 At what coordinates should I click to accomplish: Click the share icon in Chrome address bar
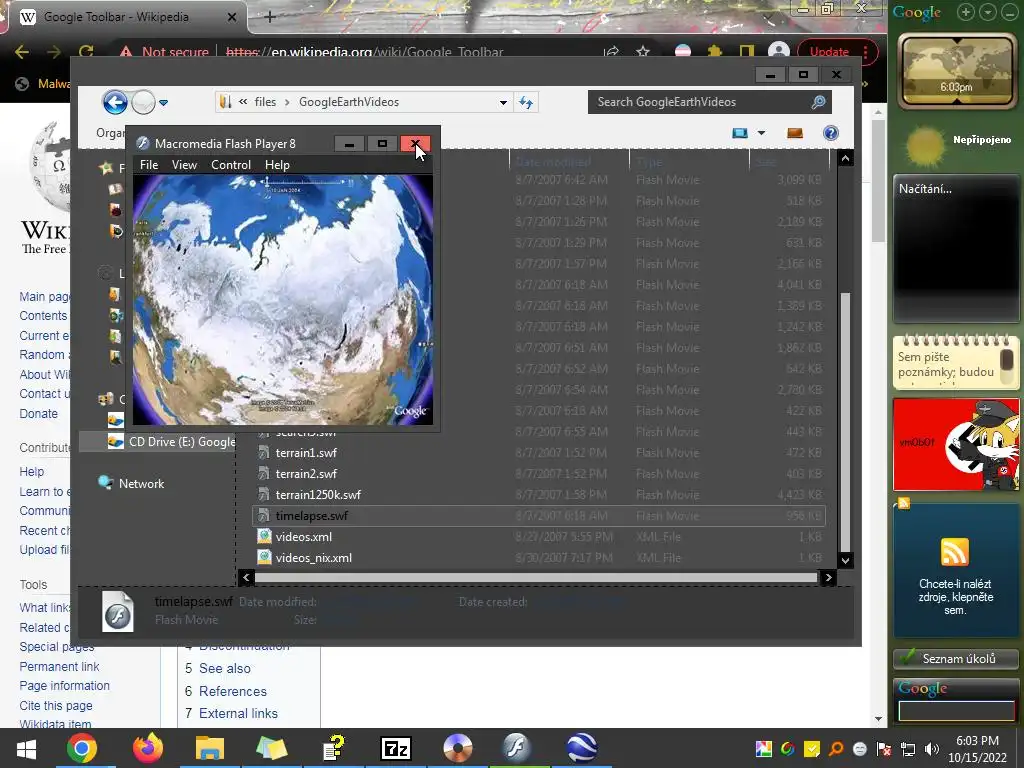pyautogui.click(x=611, y=52)
